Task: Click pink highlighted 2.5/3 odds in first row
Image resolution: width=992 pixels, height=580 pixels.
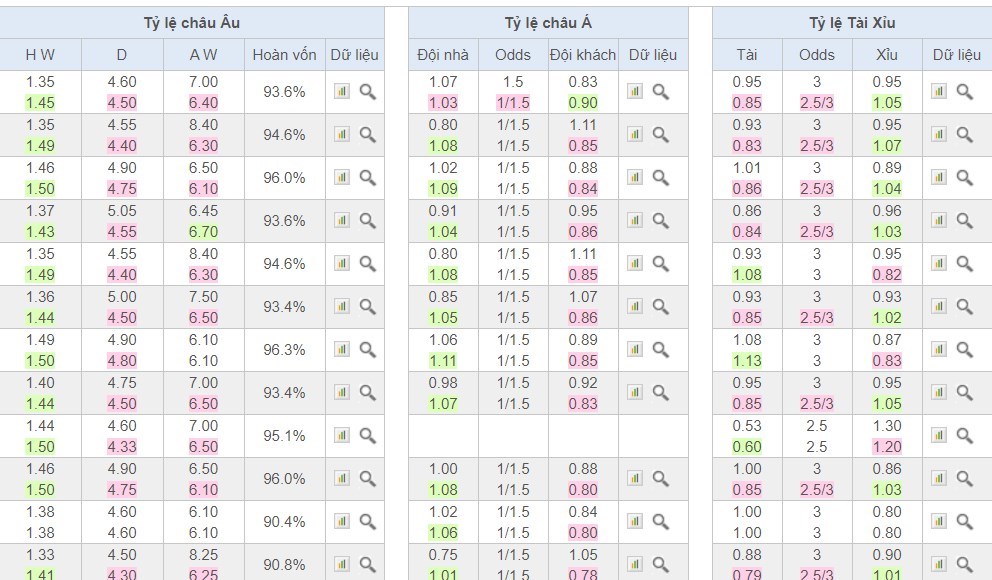Action: pos(817,102)
